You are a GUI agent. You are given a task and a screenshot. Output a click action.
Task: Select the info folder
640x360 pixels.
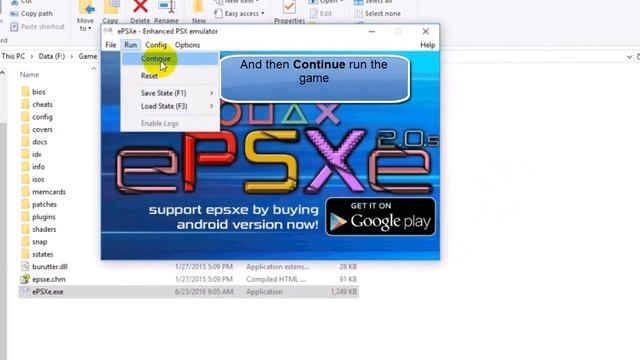[38, 167]
